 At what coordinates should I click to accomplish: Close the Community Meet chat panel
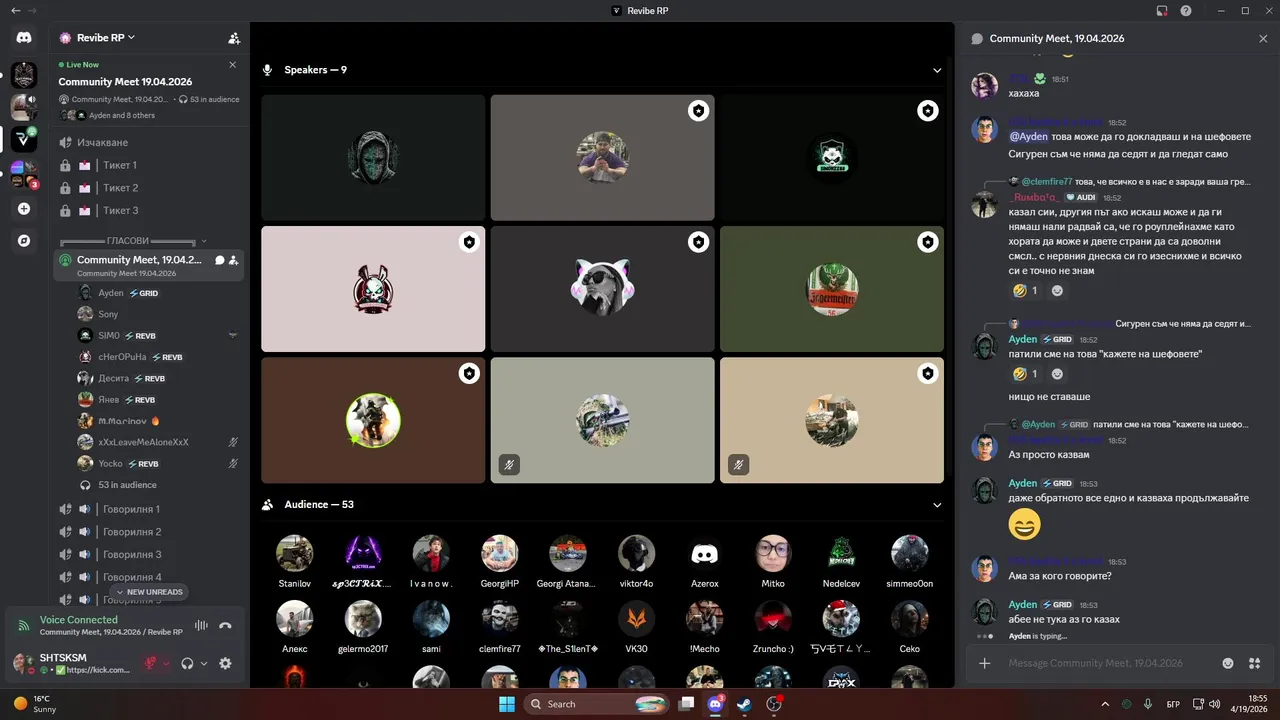pyautogui.click(x=1263, y=38)
